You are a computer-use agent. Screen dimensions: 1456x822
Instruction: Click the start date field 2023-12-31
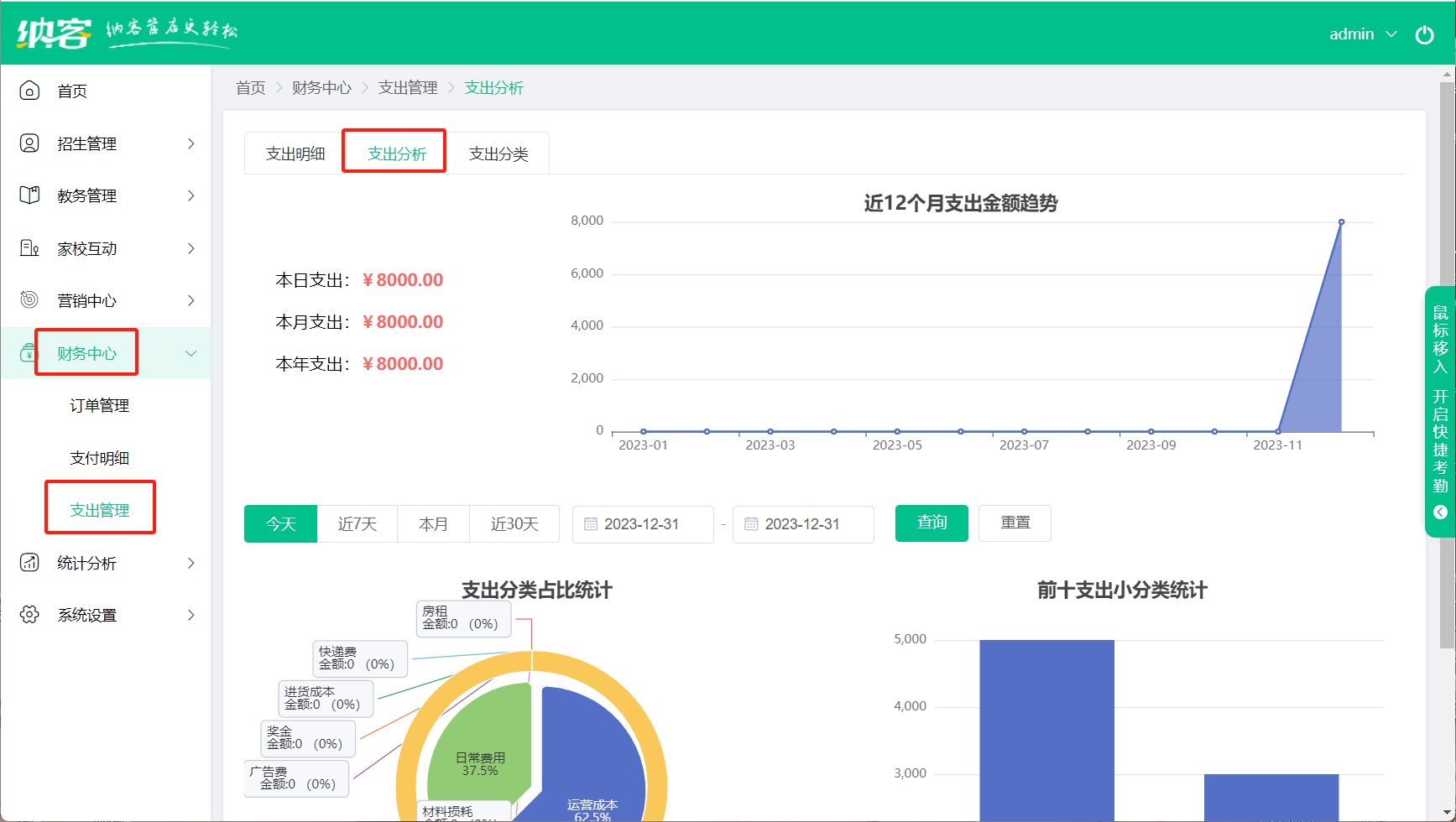pyautogui.click(x=643, y=524)
